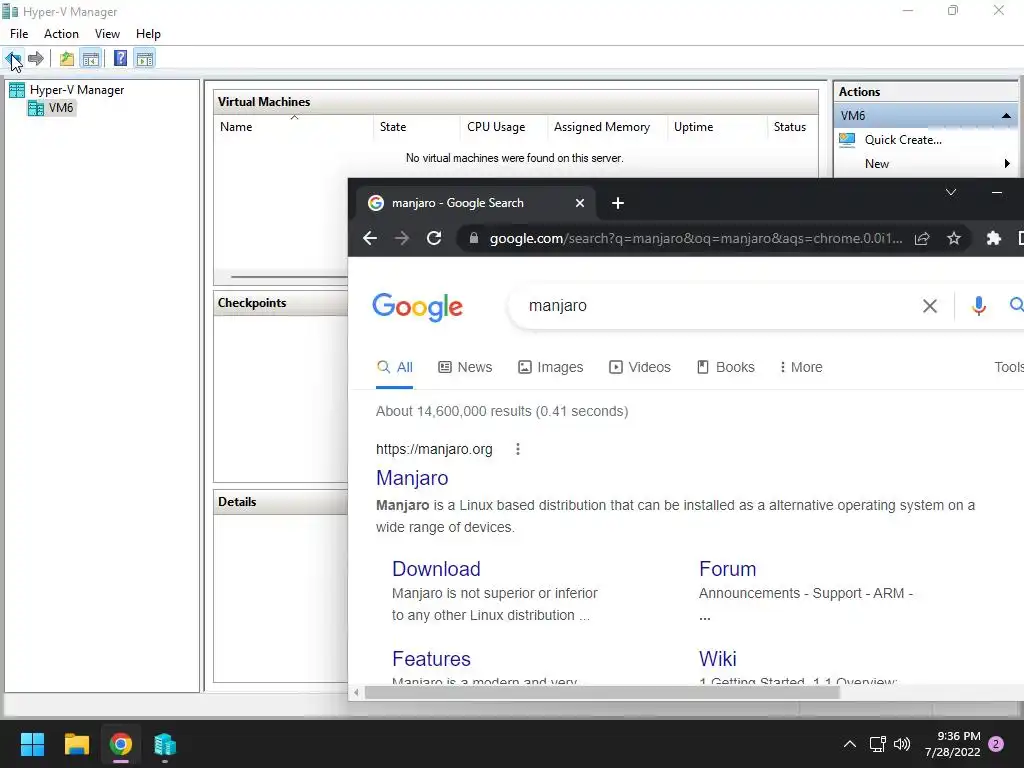1024x768 pixels.
Task: Start voice search with the microphone icon
Action: [x=978, y=306]
